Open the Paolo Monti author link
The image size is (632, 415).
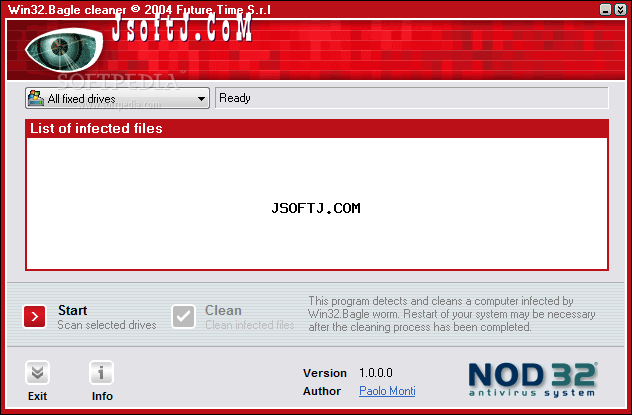pyautogui.click(x=387, y=391)
